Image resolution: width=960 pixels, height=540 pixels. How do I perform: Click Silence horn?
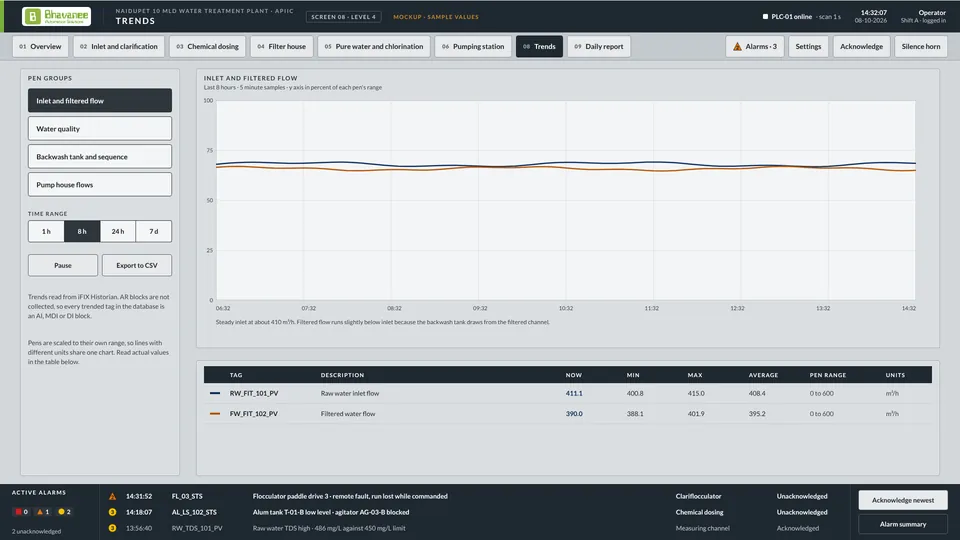click(921, 47)
